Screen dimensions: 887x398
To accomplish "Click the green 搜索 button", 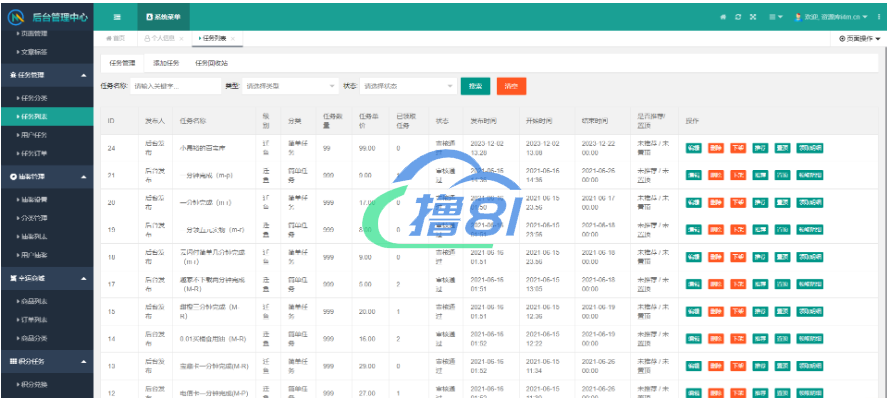I will (475, 86).
